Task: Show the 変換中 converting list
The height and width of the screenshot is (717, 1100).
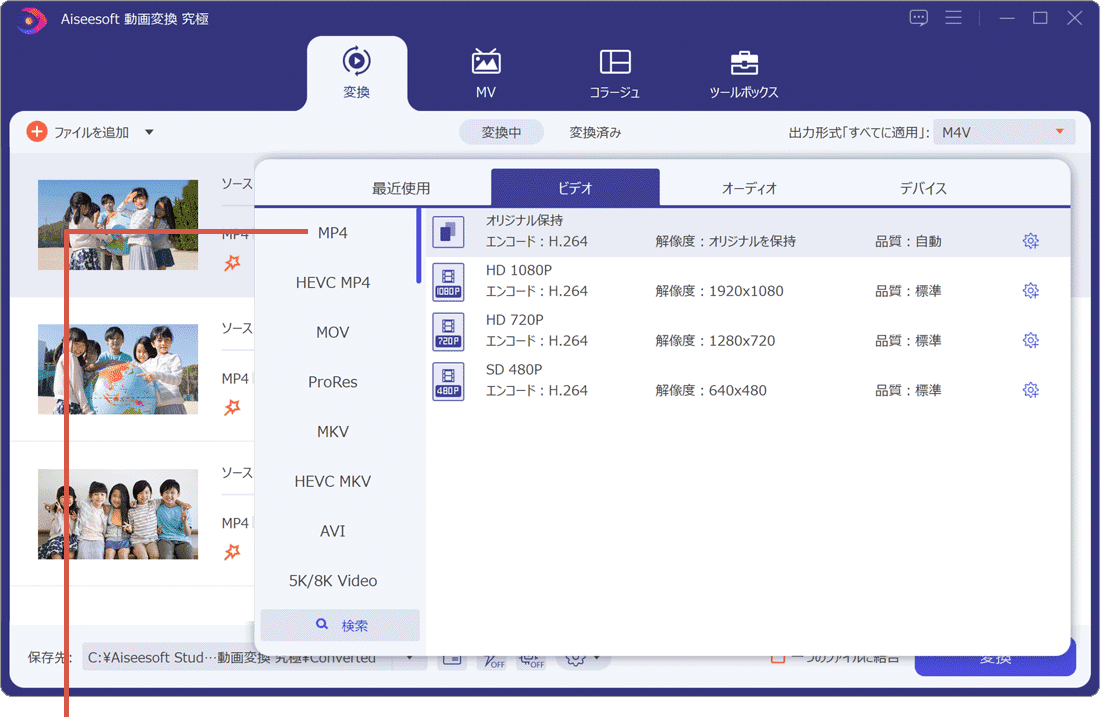Action: [x=501, y=132]
